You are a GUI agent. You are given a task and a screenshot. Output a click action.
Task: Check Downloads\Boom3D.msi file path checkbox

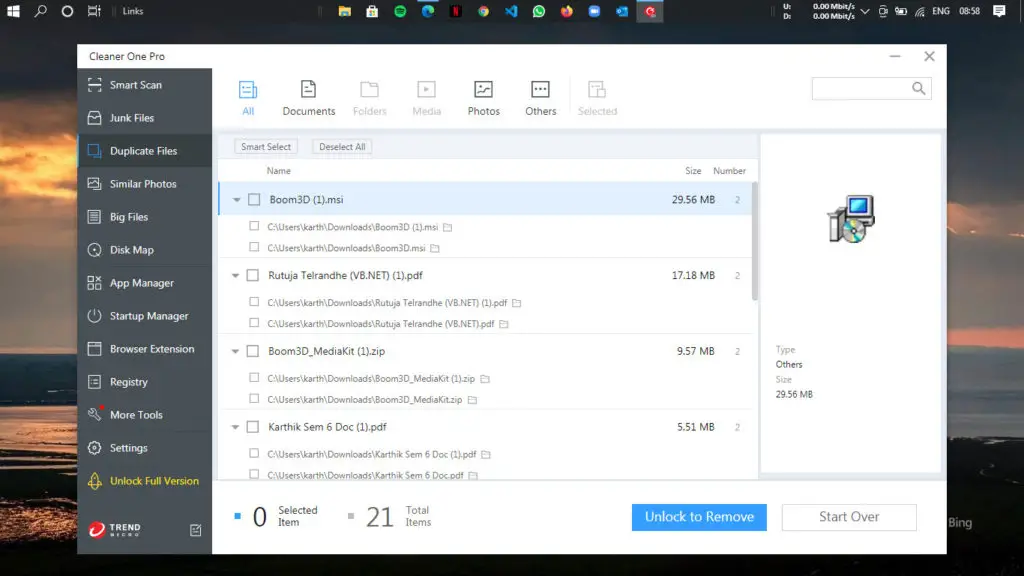tap(254, 247)
